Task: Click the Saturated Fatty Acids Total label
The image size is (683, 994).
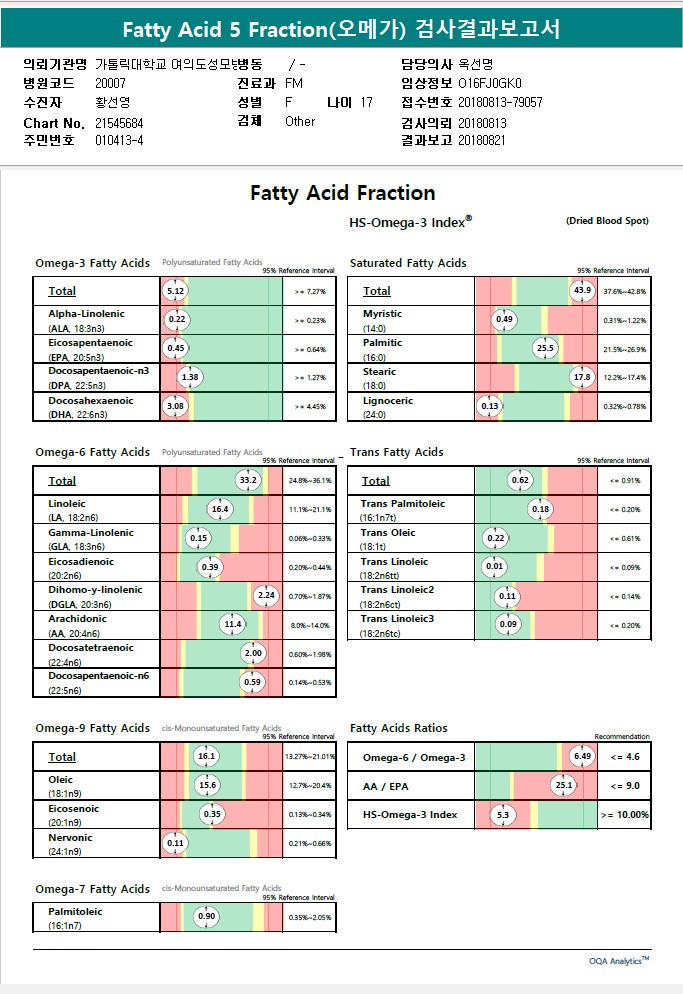Action: [377, 291]
